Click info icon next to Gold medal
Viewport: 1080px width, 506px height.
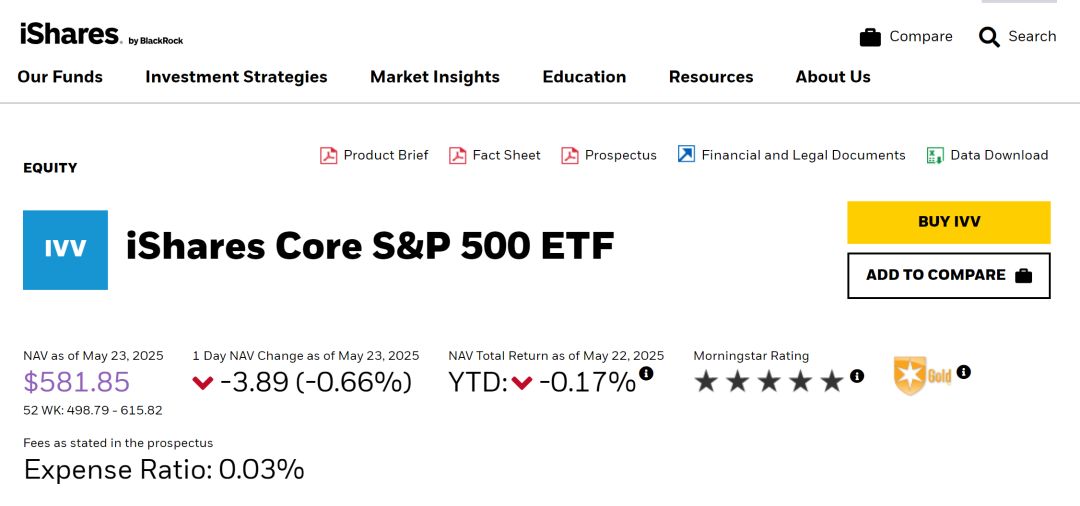[x=964, y=372]
